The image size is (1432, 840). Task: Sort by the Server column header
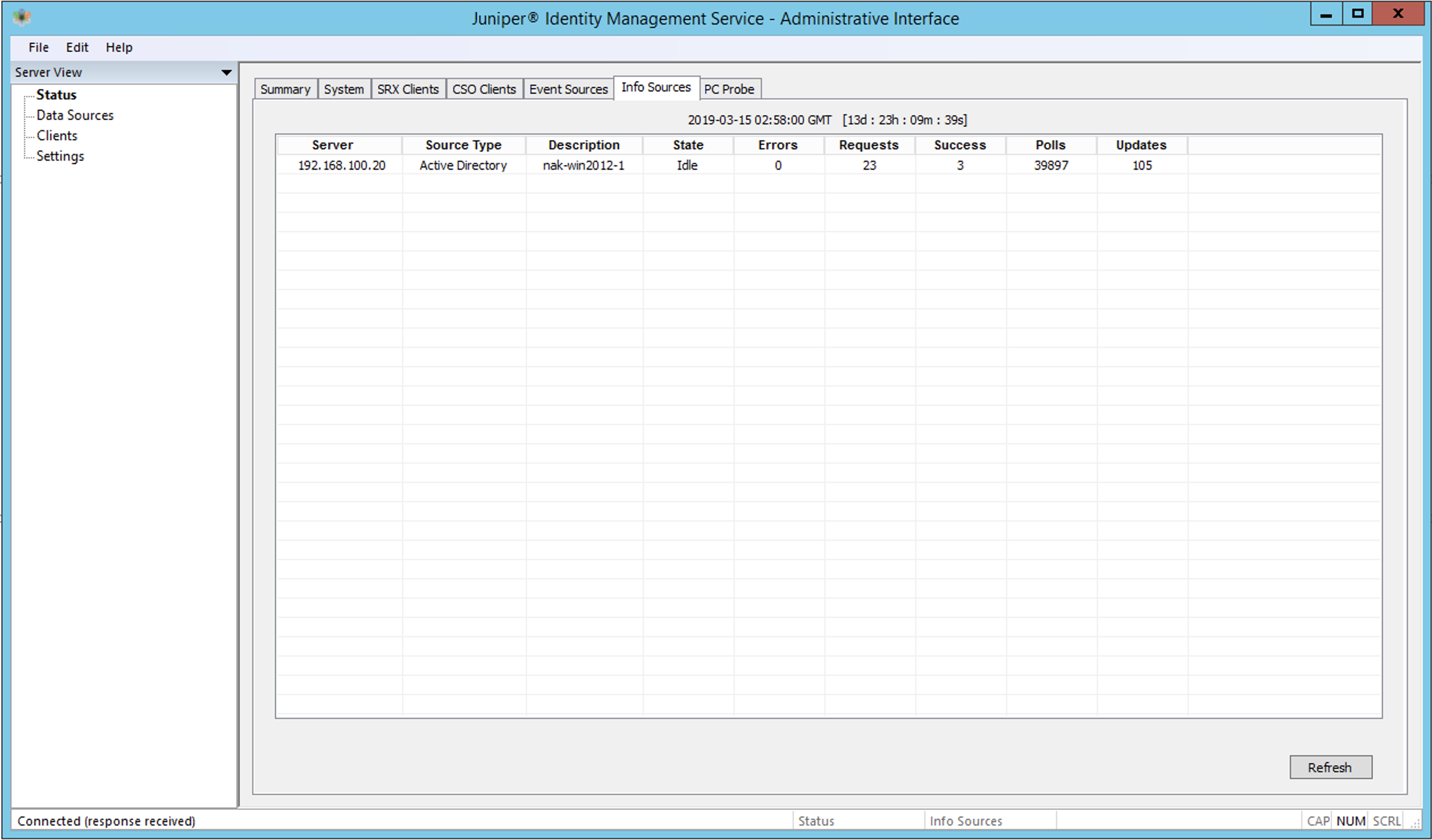339,145
